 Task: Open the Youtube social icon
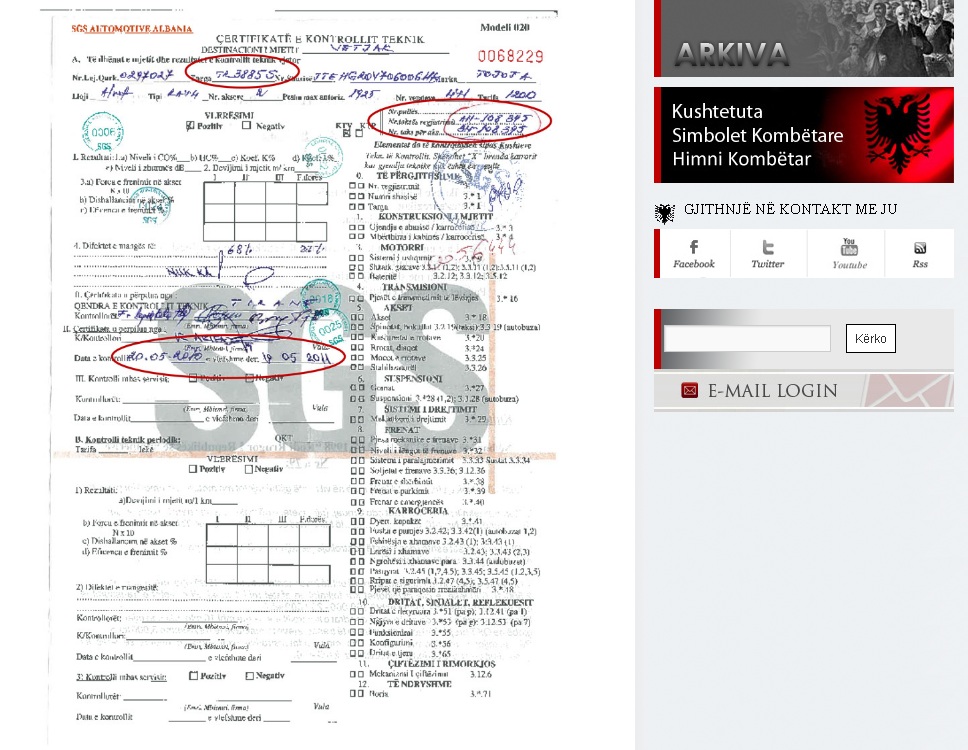pos(848,254)
